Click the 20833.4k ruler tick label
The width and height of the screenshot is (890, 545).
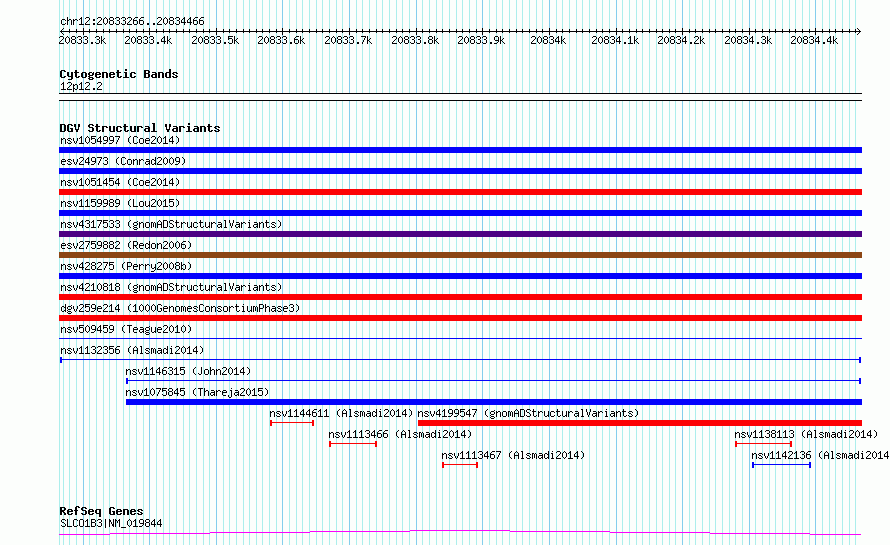click(148, 40)
